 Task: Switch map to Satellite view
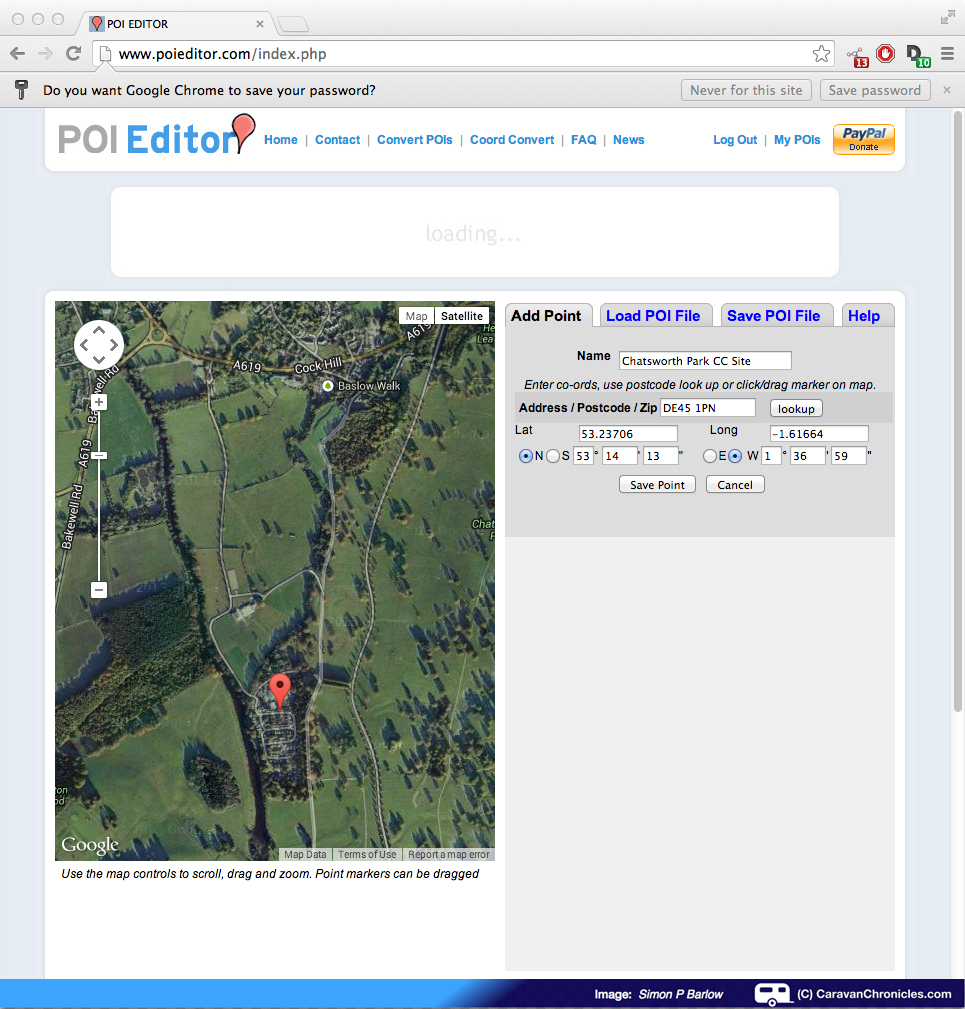461,316
